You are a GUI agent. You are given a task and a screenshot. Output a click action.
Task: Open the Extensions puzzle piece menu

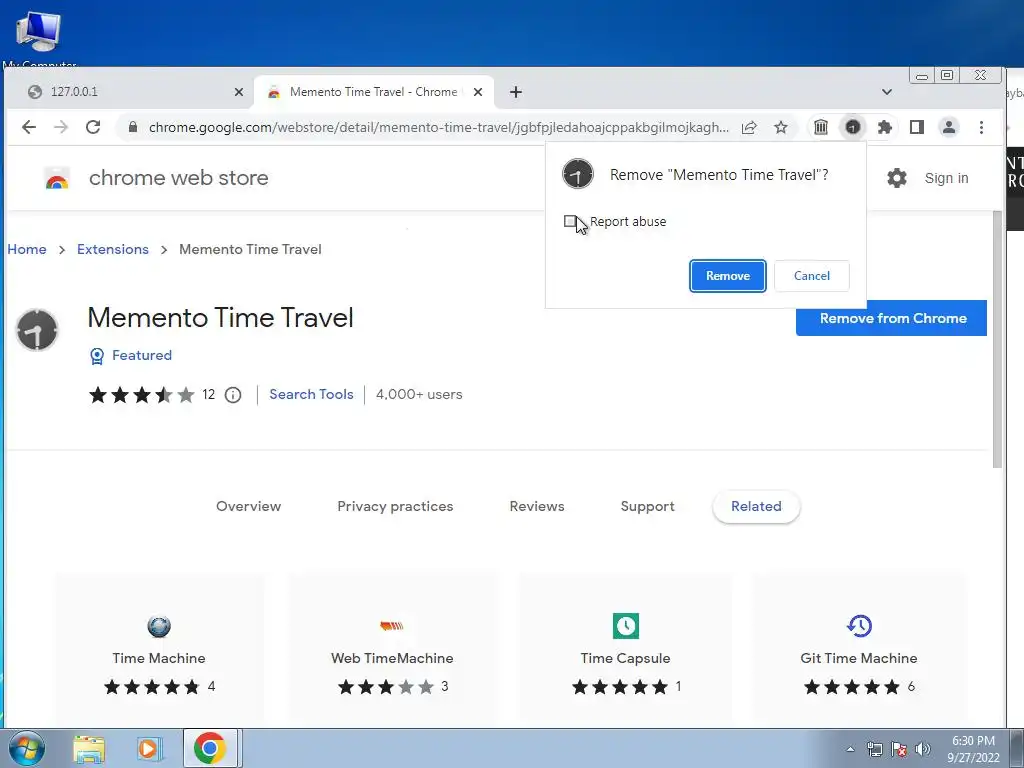pos(884,127)
